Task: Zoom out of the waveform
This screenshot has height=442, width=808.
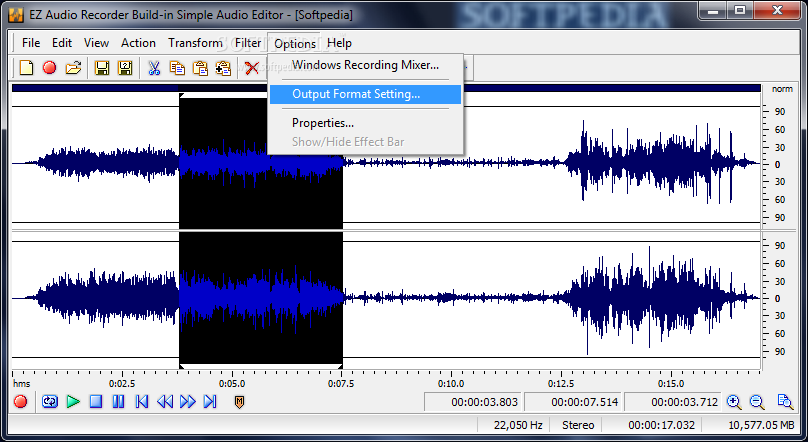Action: [x=756, y=402]
